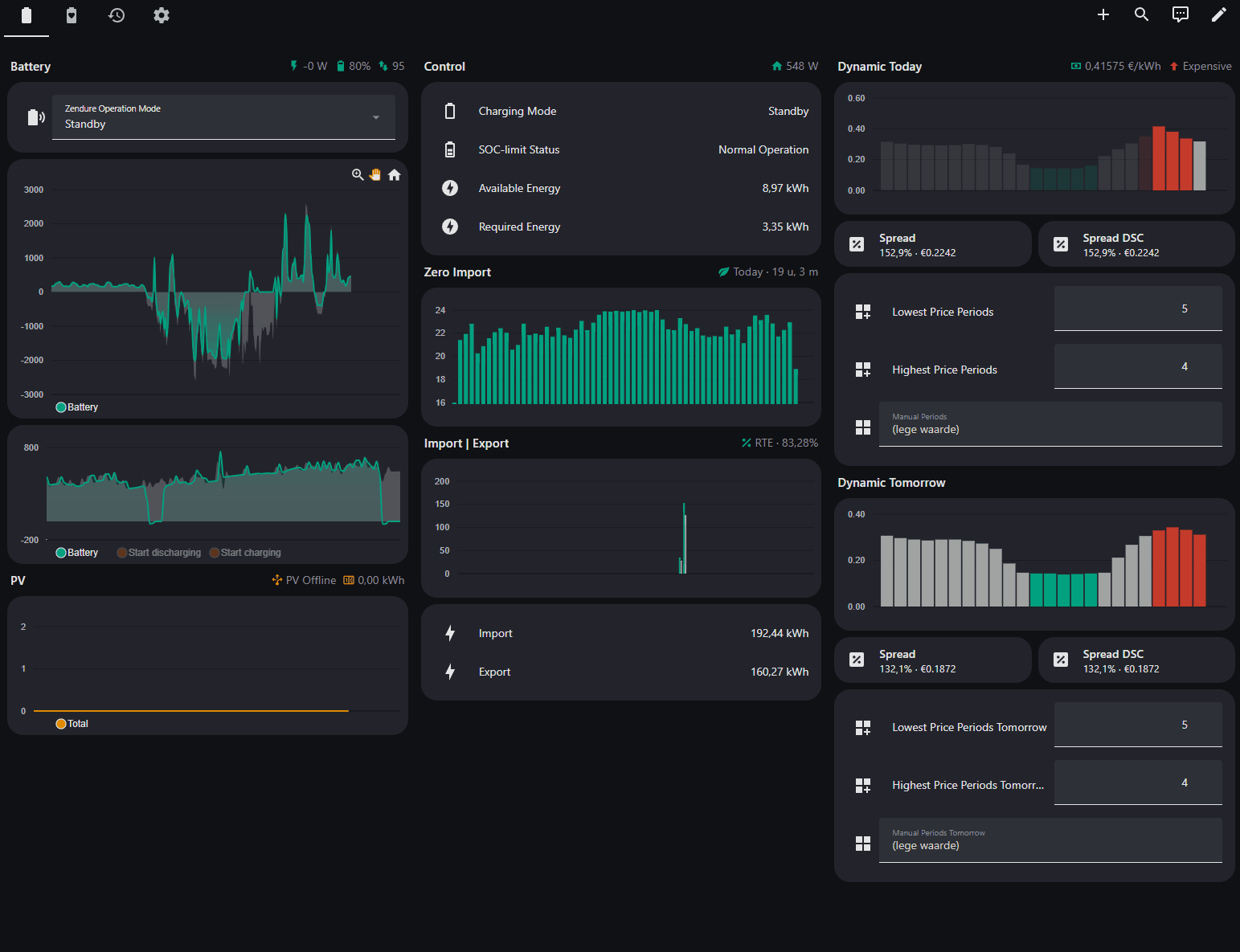The width and height of the screenshot is (1240, 952).
Task: Open Zendure Operation Mode dropdown
Action: point(223,117)
